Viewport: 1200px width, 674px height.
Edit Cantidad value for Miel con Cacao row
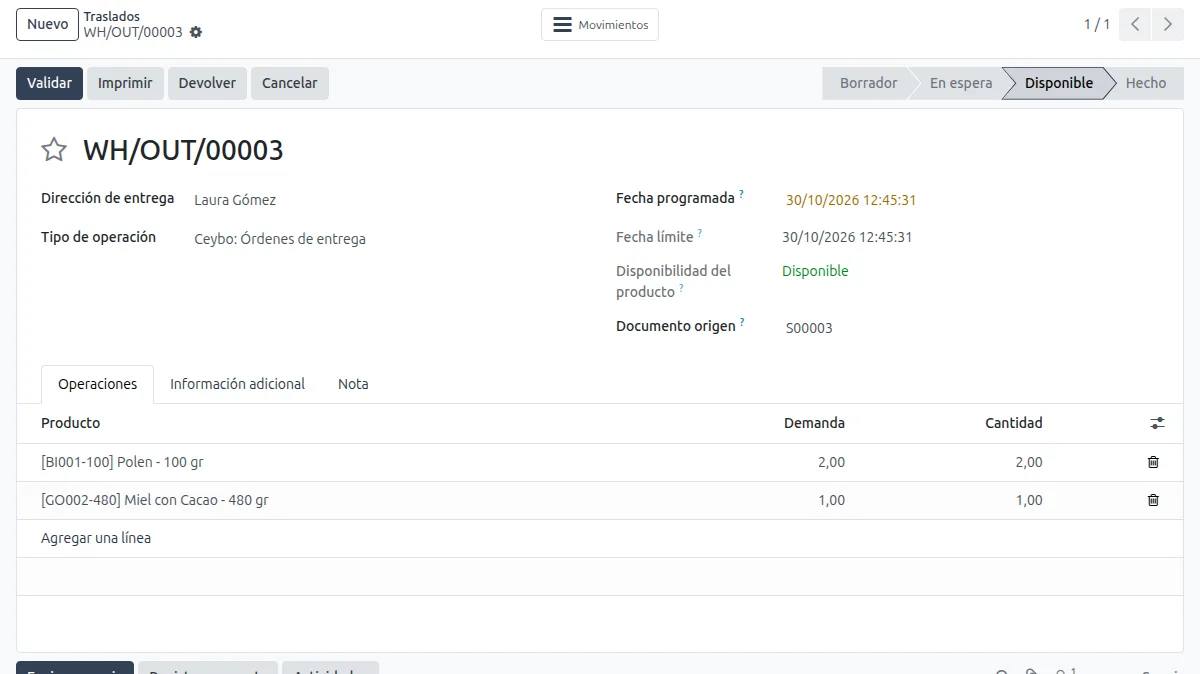click(x=1029, y=500)
